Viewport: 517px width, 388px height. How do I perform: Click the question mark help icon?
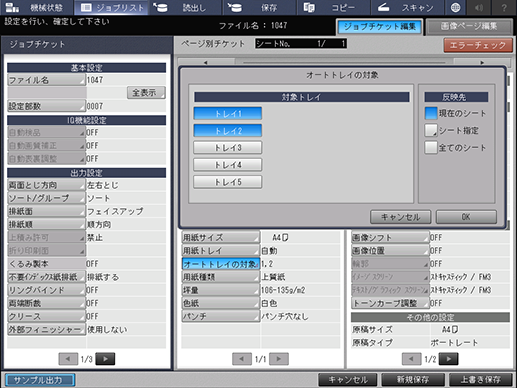pos(504,7)
